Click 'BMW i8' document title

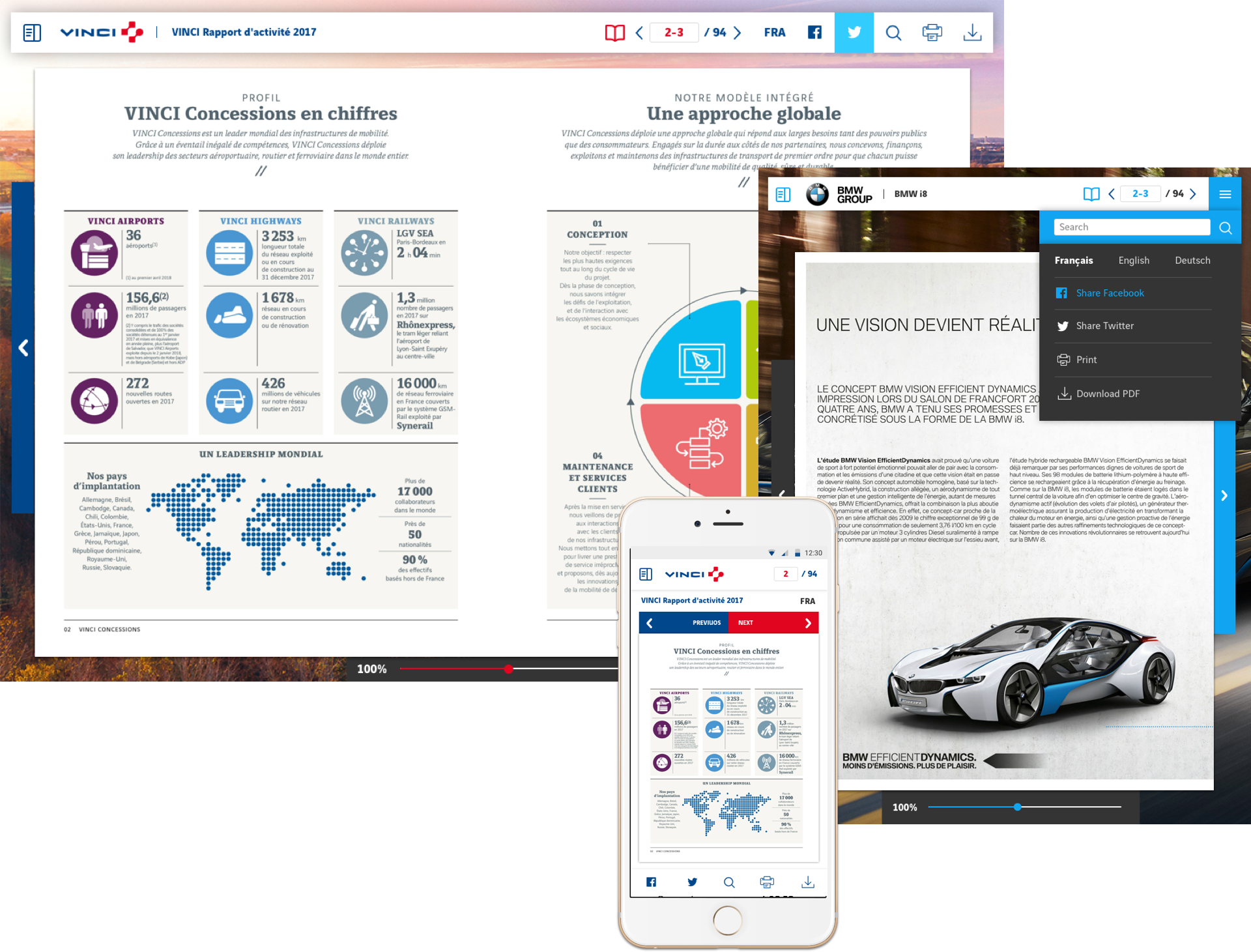[910, 194]
